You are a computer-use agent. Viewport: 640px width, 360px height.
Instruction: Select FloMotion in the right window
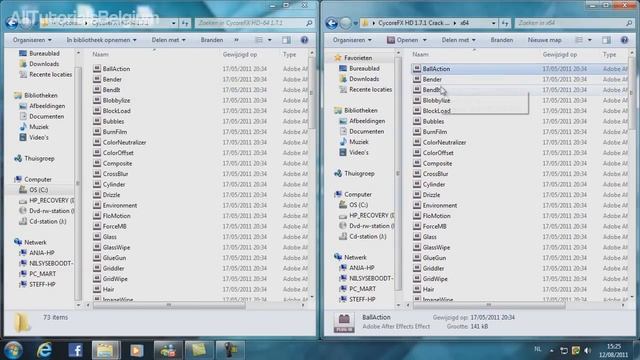[x=436, y=216]
